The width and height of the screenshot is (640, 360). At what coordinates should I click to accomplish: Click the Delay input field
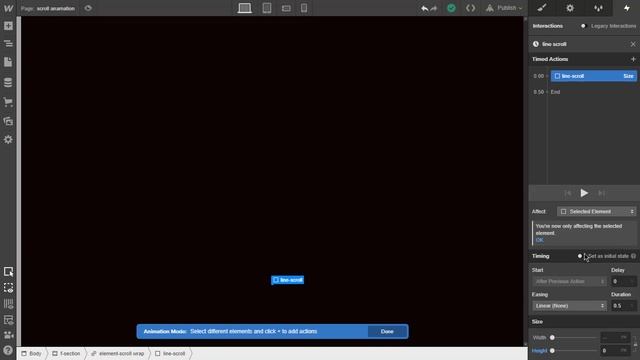623,281
